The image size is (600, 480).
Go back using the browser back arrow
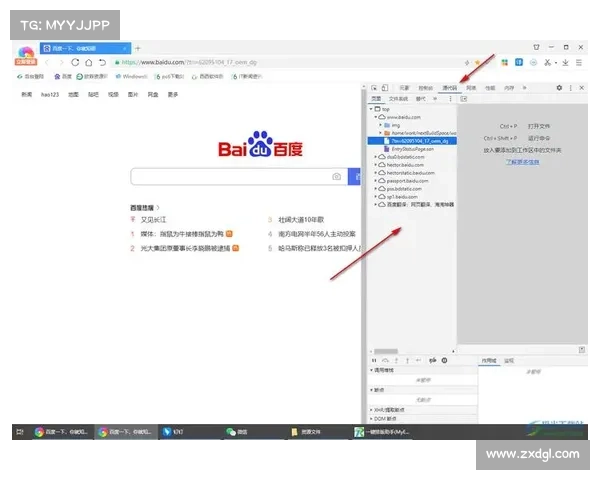click(47, 62)
